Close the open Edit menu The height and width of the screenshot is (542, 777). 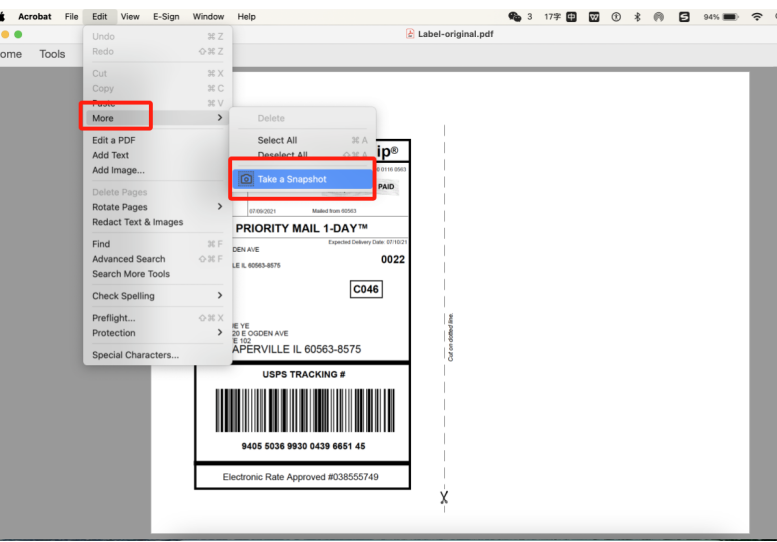[x=100, y=16]
